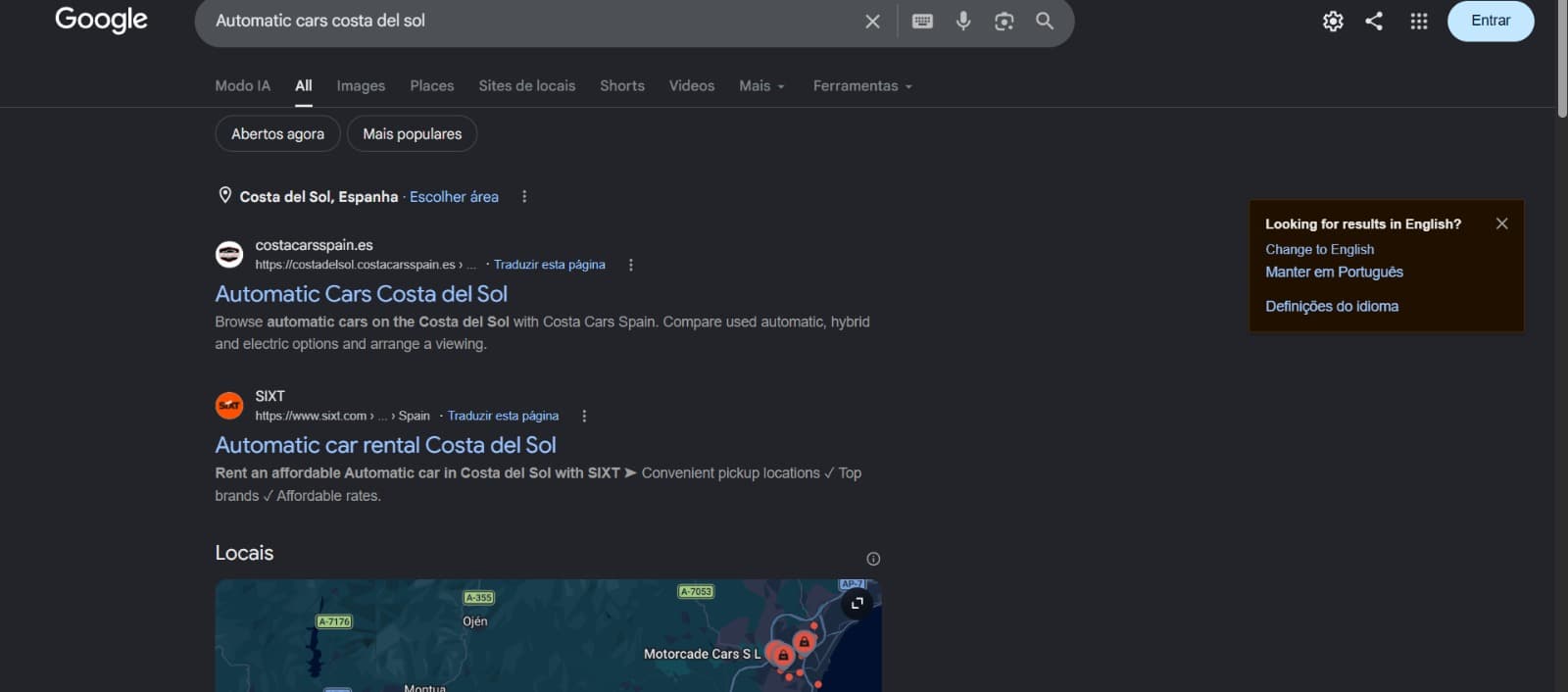
Task: Search by image with Lens icon
Action: 1004,21
